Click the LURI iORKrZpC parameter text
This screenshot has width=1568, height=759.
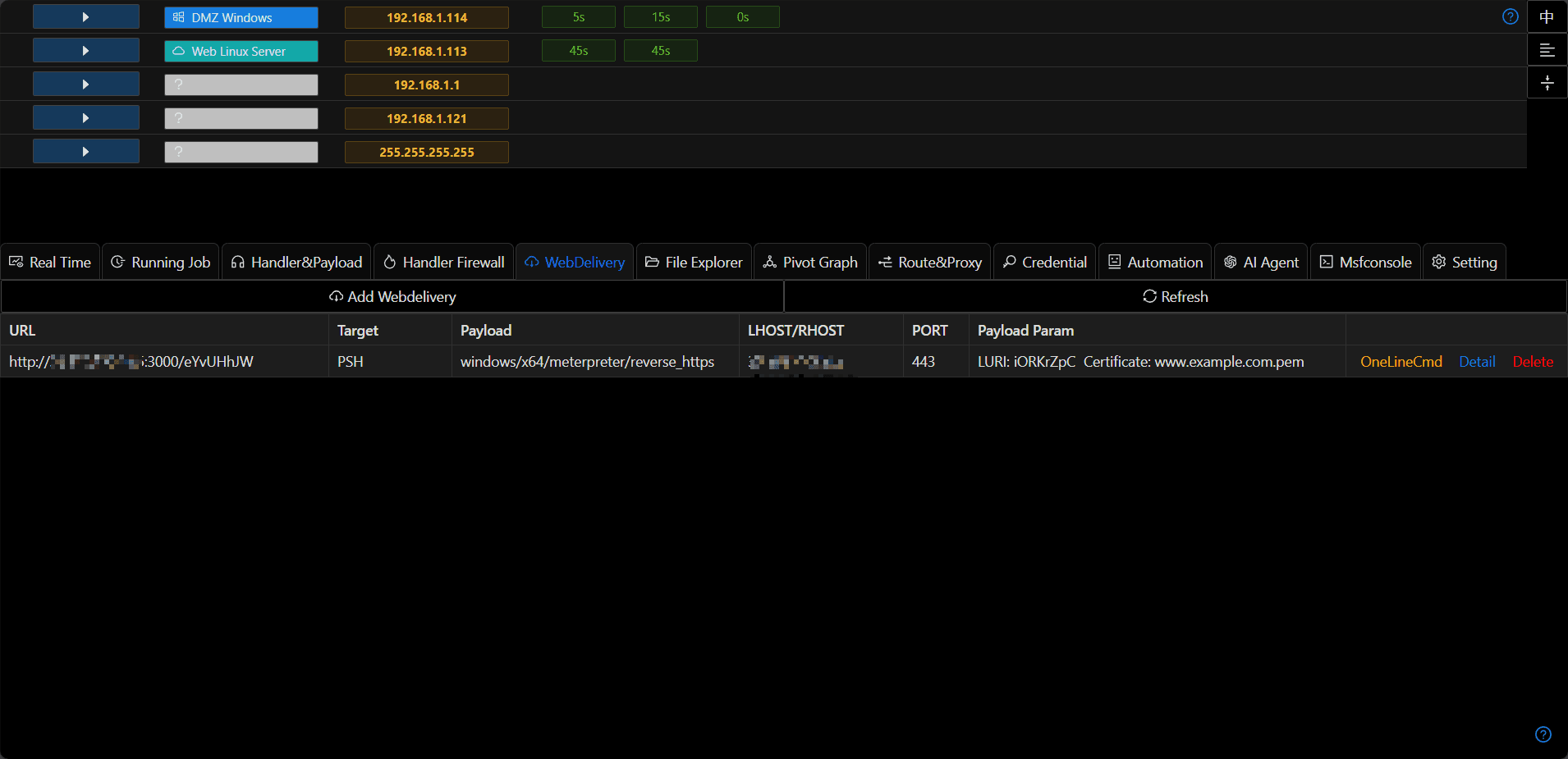pyautogui.click(x=1026, y=362)
